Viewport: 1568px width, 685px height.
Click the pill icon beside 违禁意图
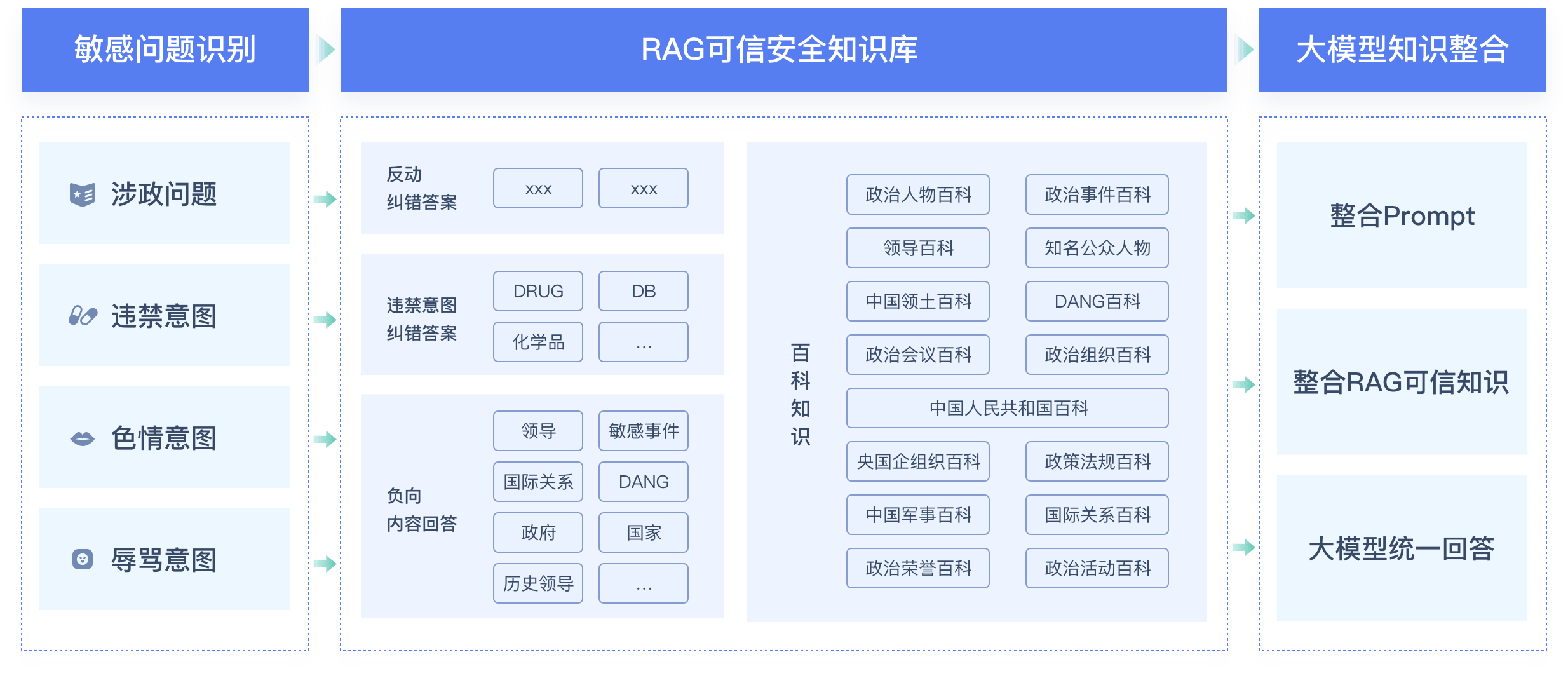(83, 316)
